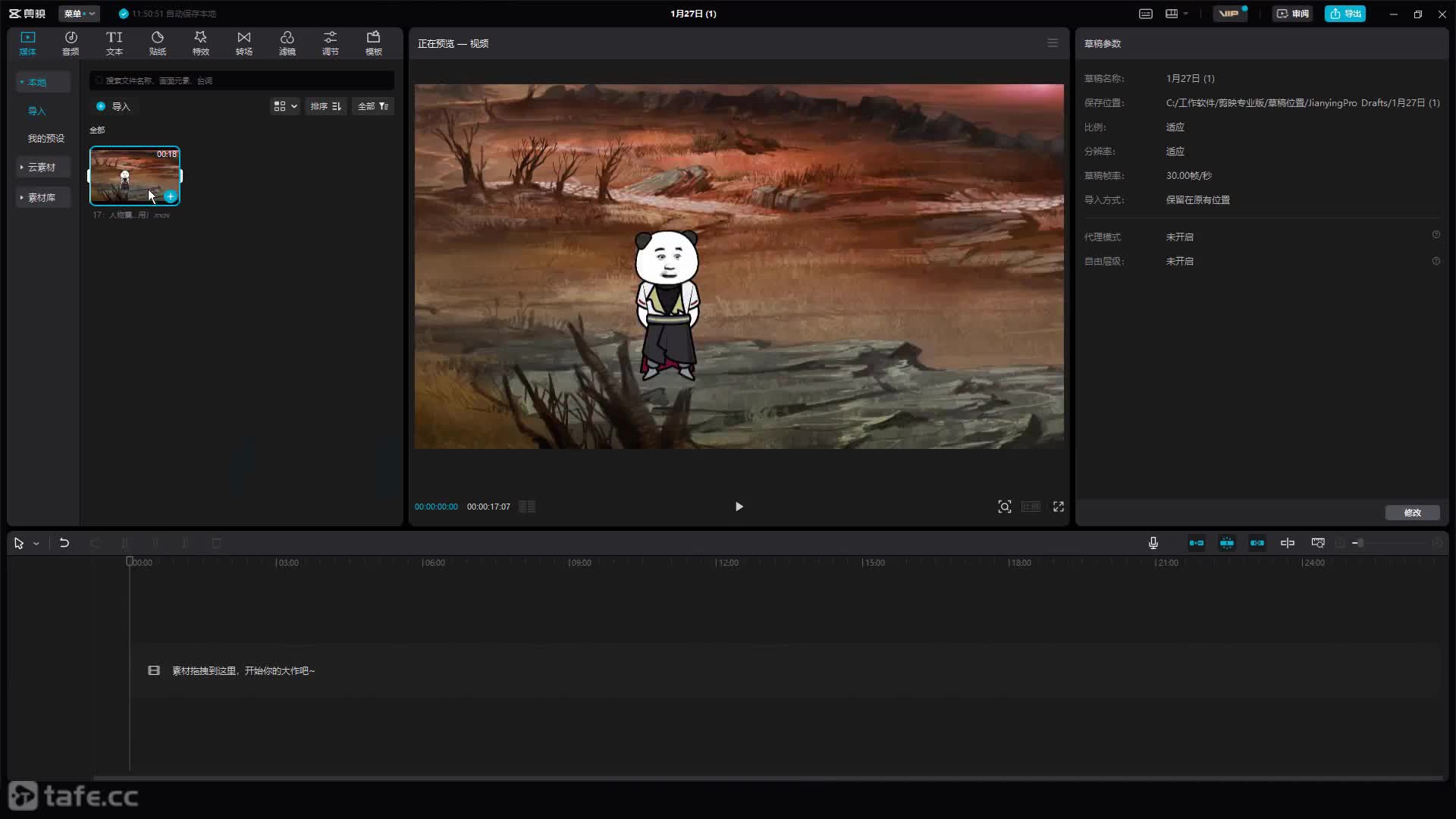Image resolution: width=1456 pixels, height=819 pixels.
Task: Click the grid icon beside preview duration
Action: [527, 507]
